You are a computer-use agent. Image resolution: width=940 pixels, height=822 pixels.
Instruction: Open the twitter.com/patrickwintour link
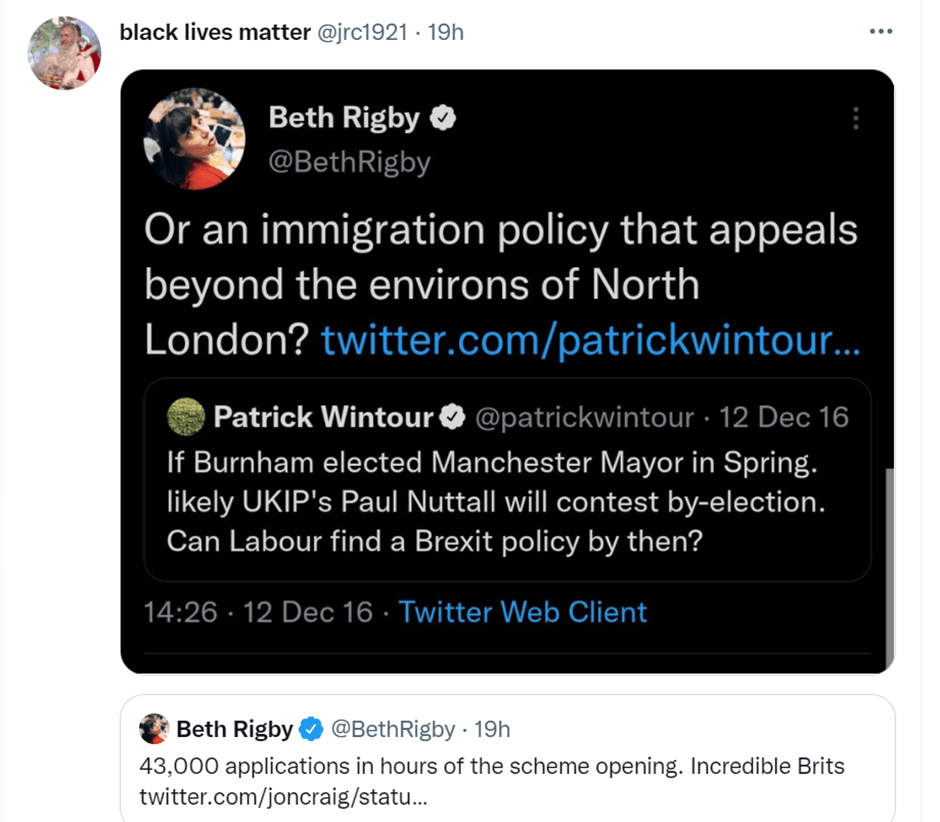point(590,341)
